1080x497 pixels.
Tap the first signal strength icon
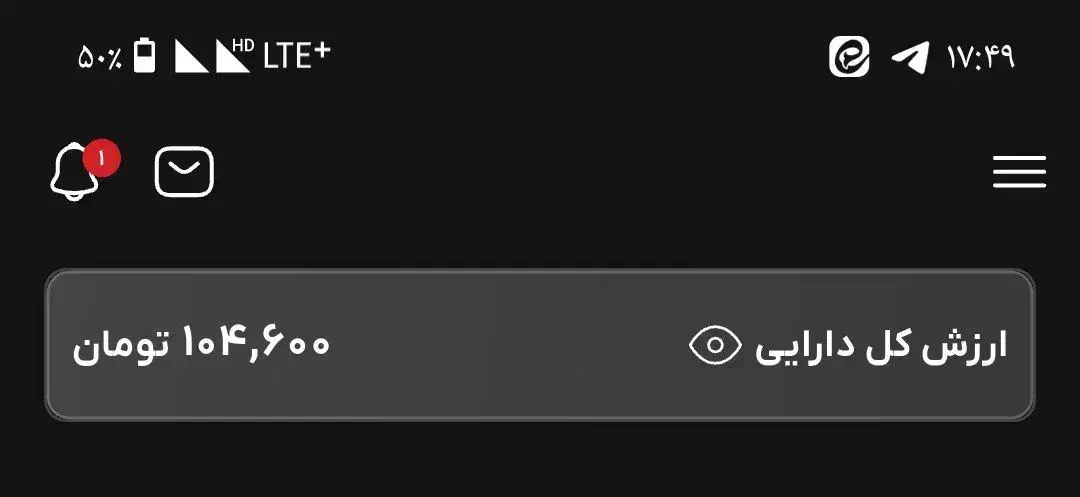[x=191, y=57]
